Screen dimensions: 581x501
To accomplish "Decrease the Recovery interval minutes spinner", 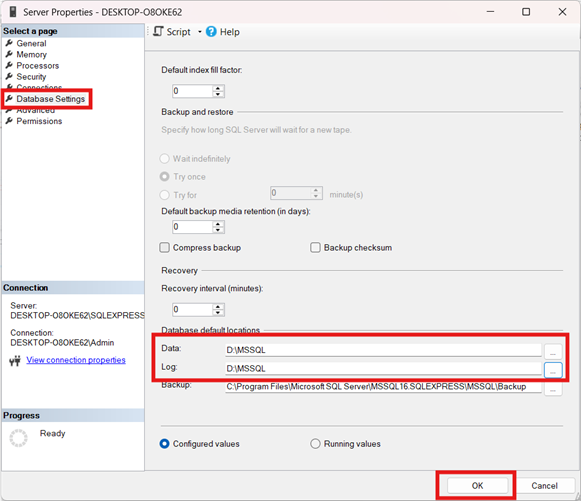I will pos(218,312).
